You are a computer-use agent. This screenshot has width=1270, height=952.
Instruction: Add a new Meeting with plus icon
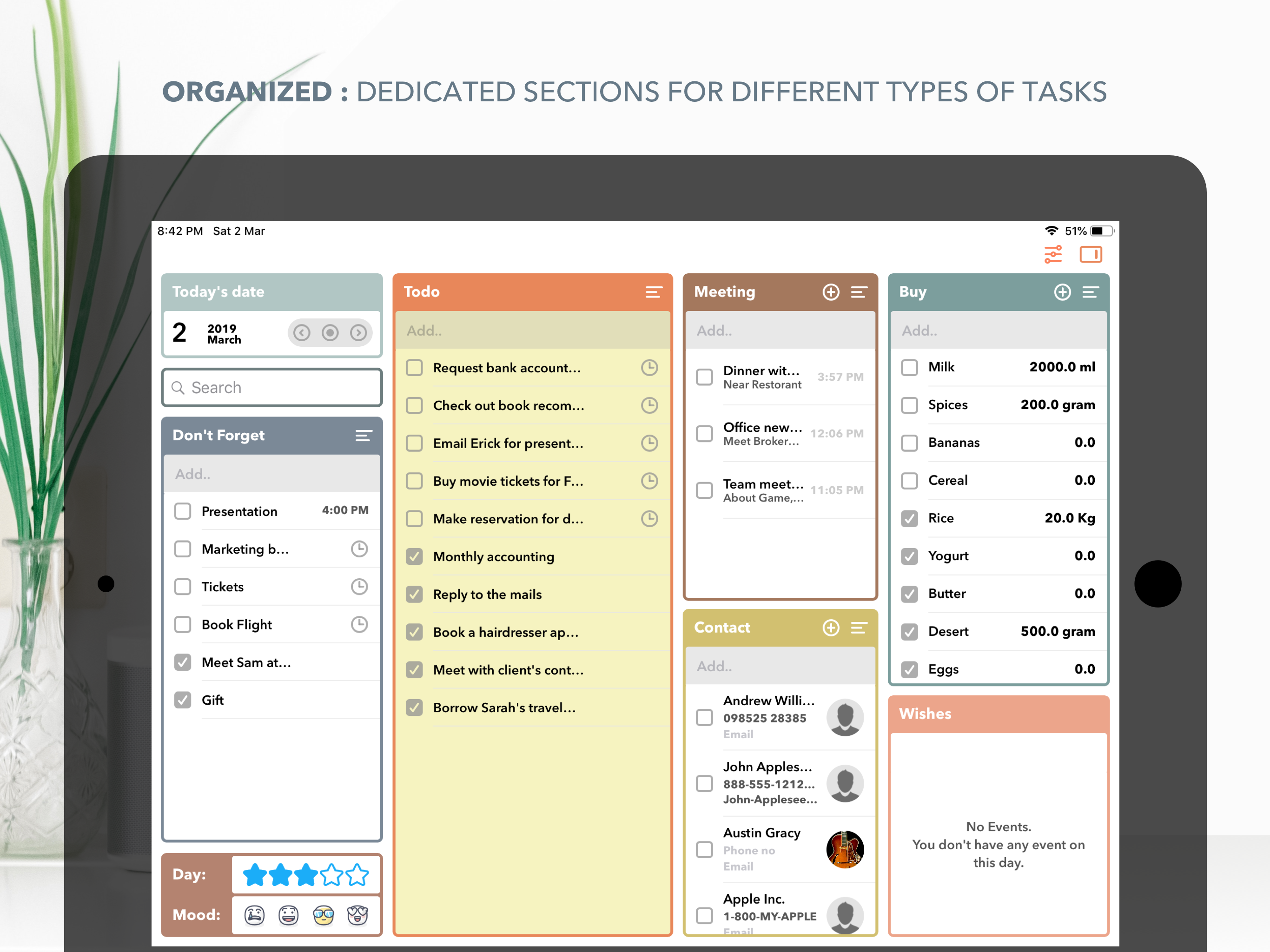click(x=831, y=292)
